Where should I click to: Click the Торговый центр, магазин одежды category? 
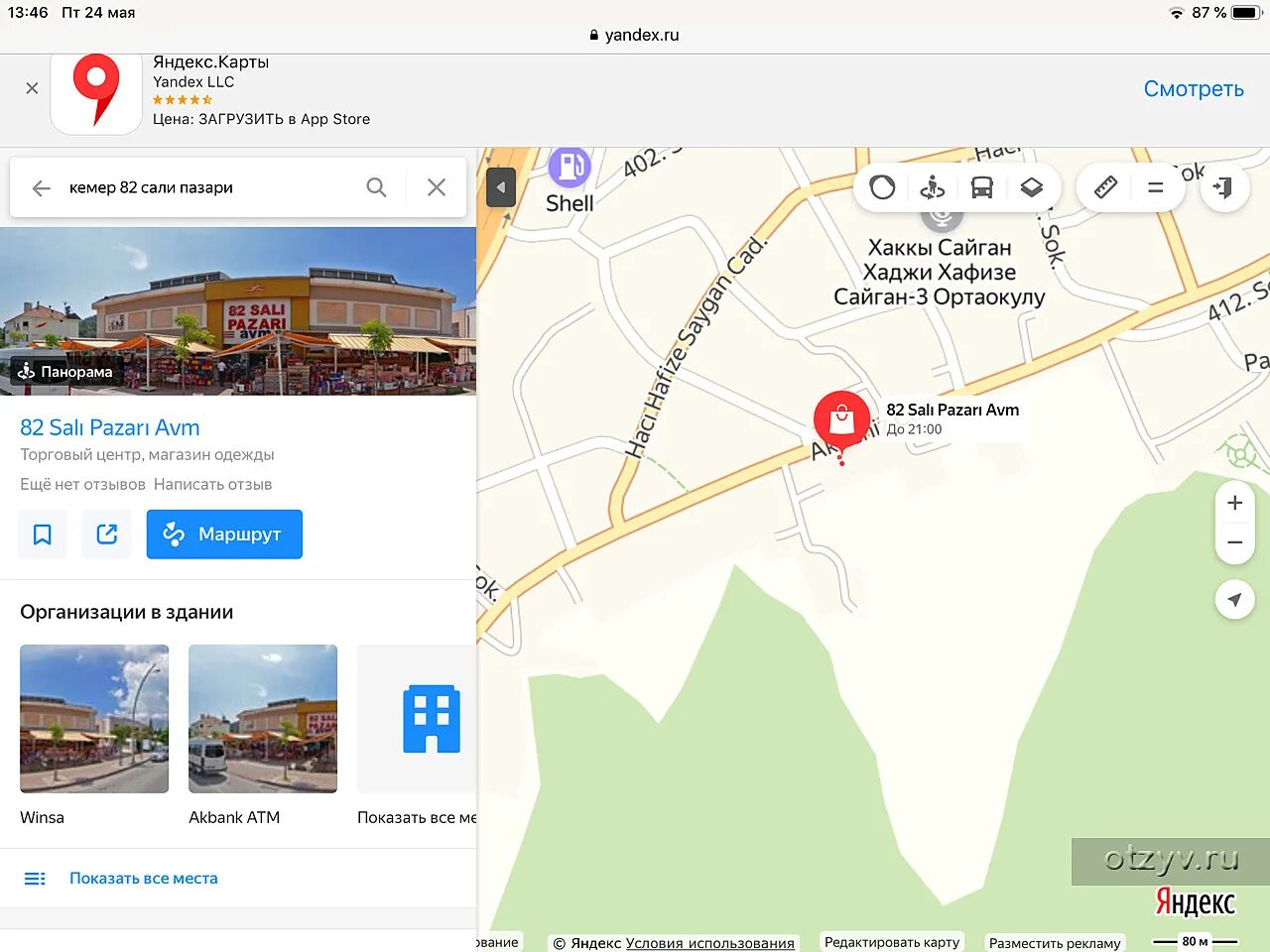coord(147,455)
